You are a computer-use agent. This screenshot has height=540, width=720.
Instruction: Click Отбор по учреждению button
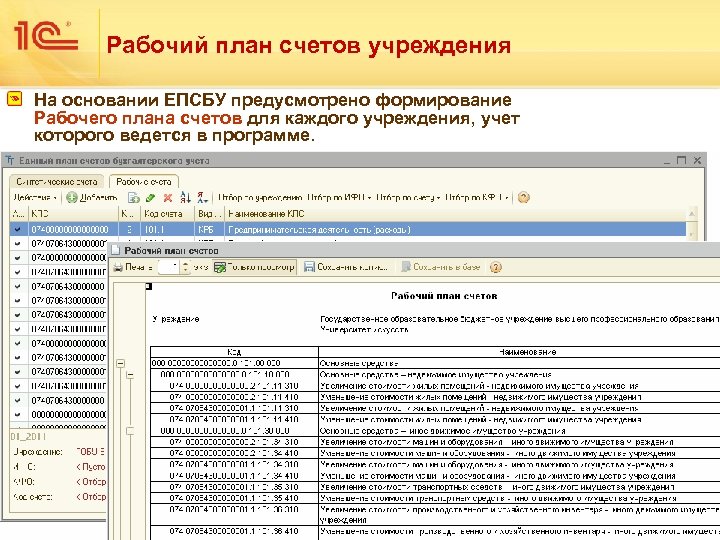260,198
